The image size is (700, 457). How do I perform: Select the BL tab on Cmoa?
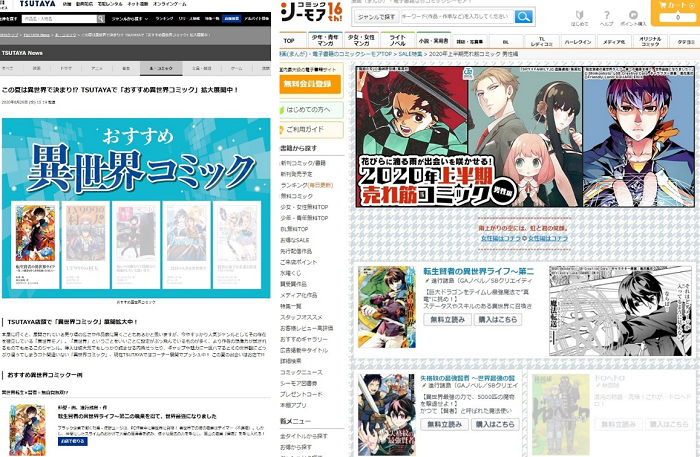pyautogui.click(x=505, y=41)
